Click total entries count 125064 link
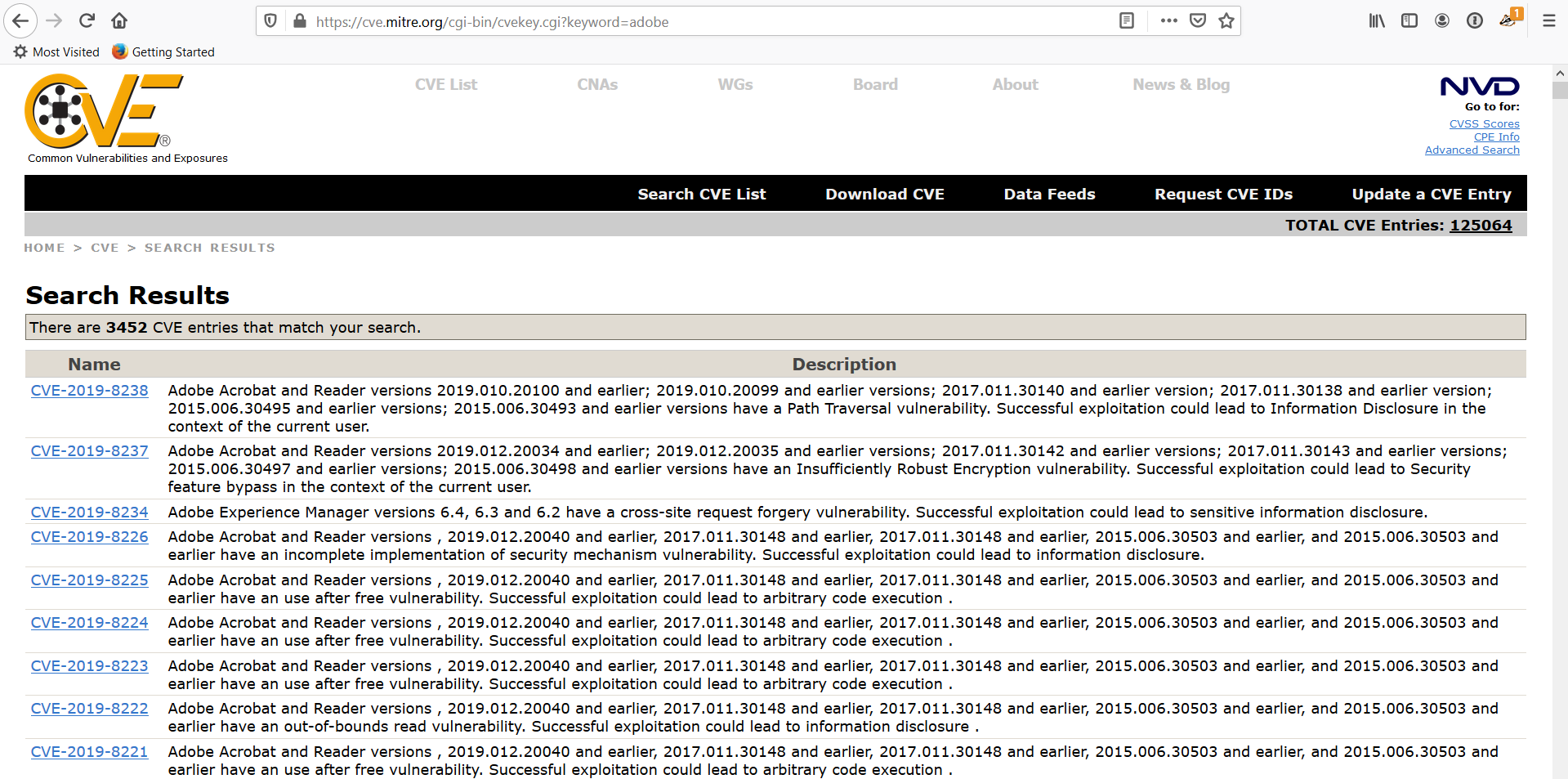Screen dimensions: 1568x779 pos(1481,226)
